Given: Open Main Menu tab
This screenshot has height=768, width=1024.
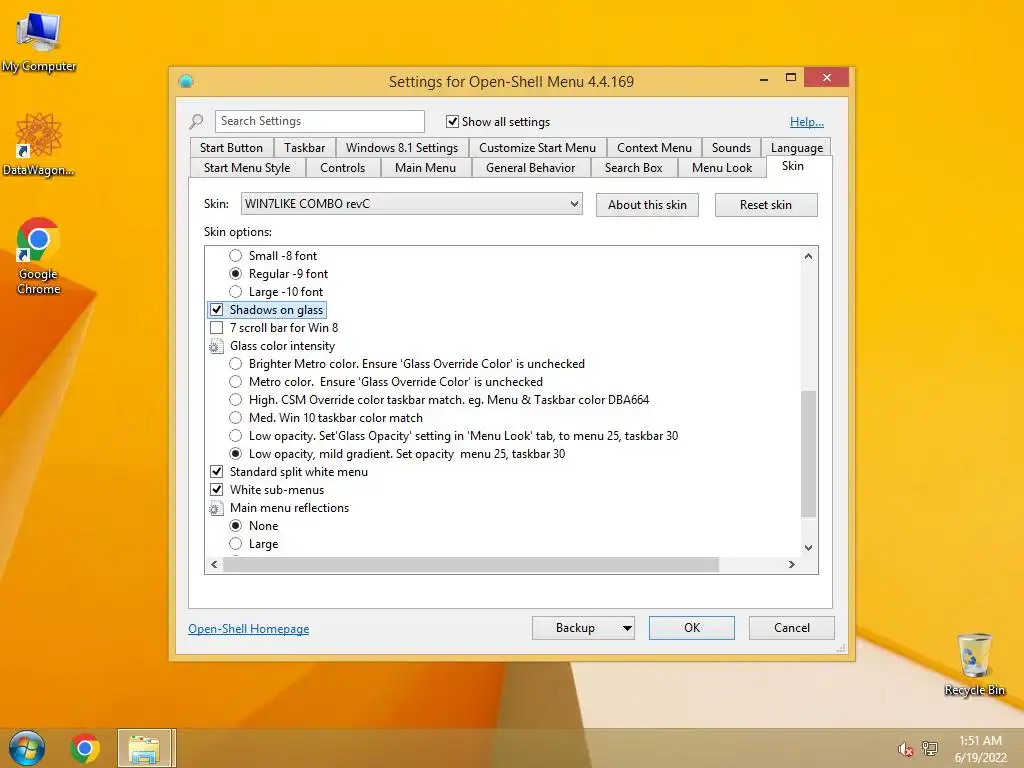Looking at the screenshot, I should tap(425, 168).
